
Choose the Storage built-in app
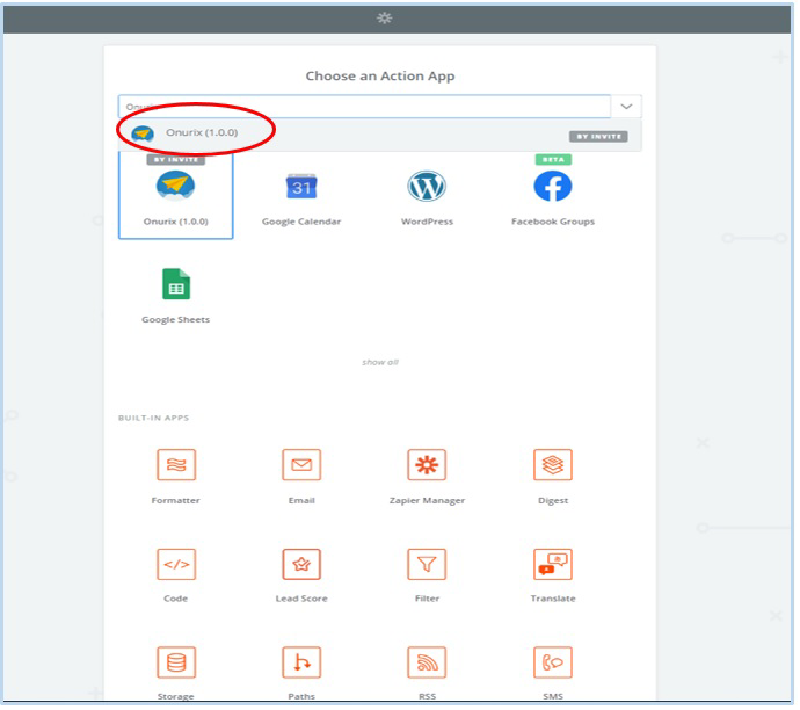tap(176, 673)
